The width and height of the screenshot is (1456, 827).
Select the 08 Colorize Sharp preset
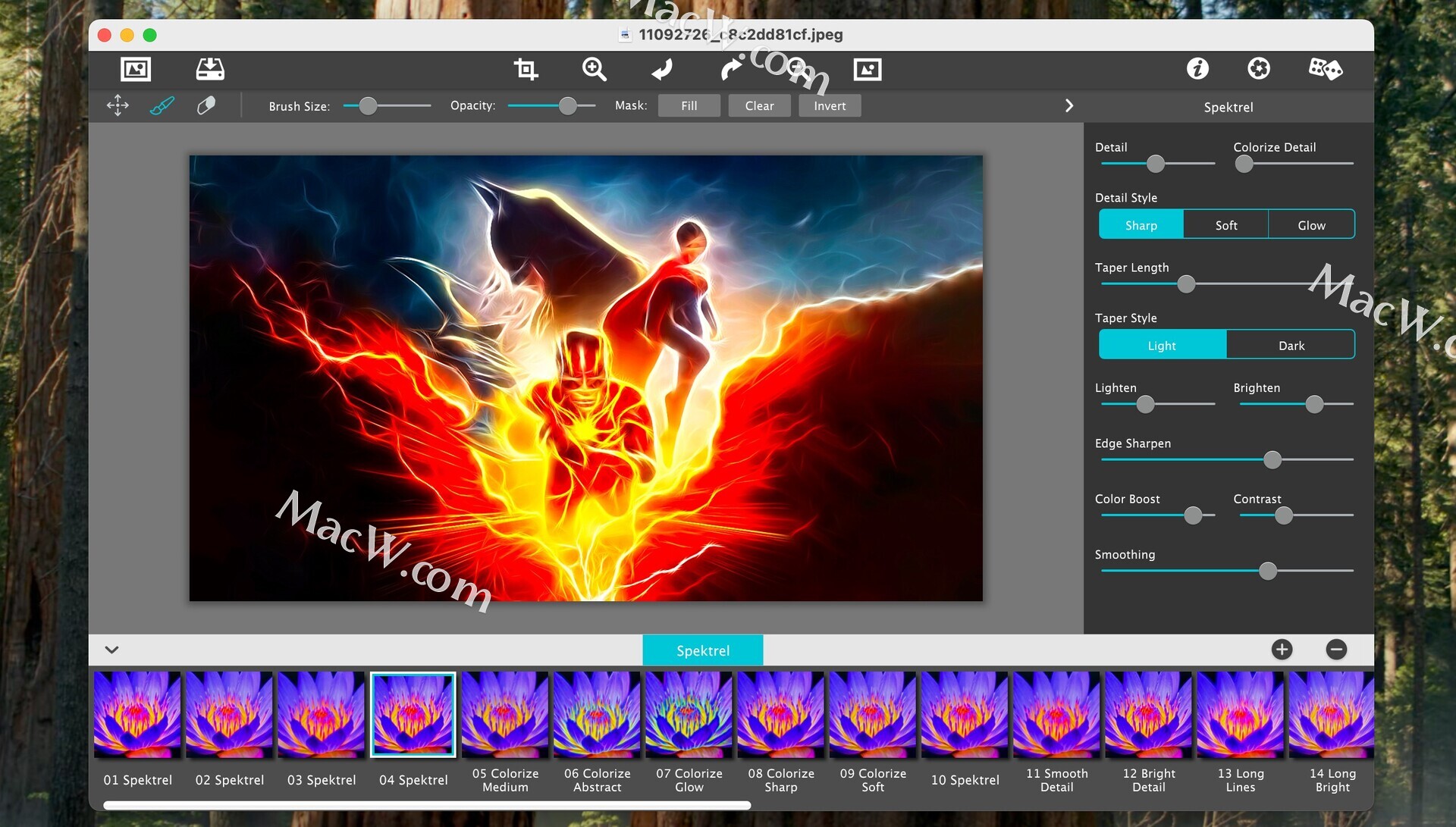780,715
